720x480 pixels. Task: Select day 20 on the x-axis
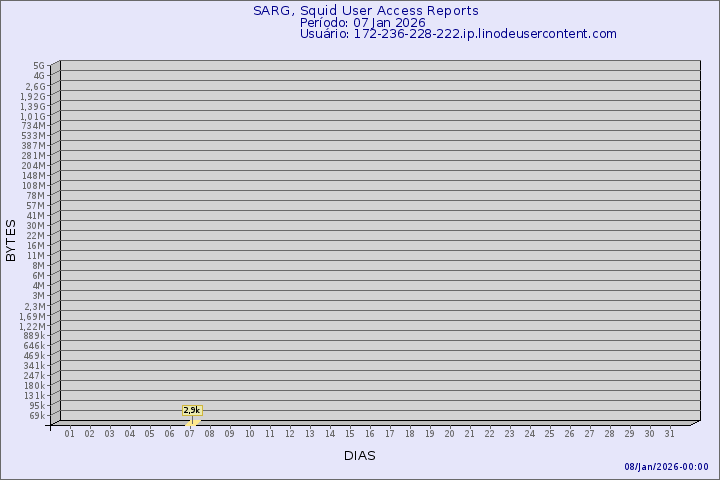(449, 433)
